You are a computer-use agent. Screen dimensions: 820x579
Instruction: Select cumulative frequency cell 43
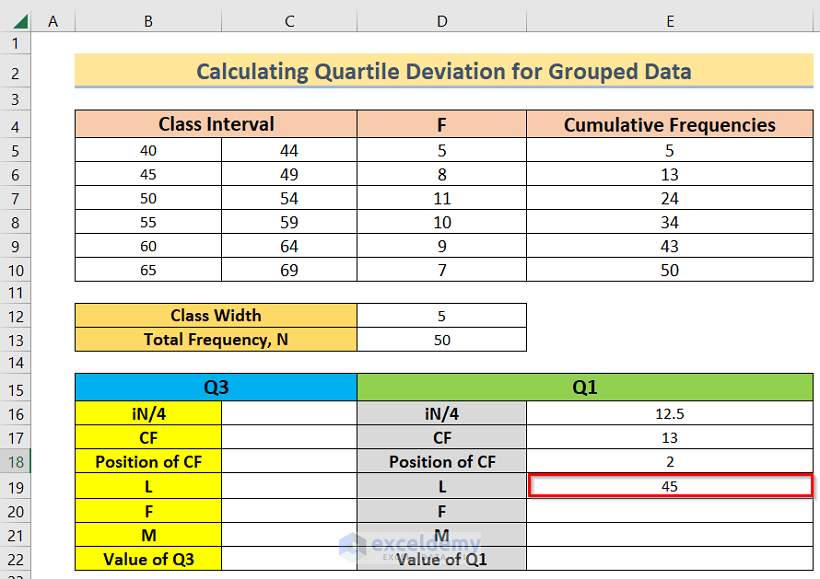click(x=670, y=246)
